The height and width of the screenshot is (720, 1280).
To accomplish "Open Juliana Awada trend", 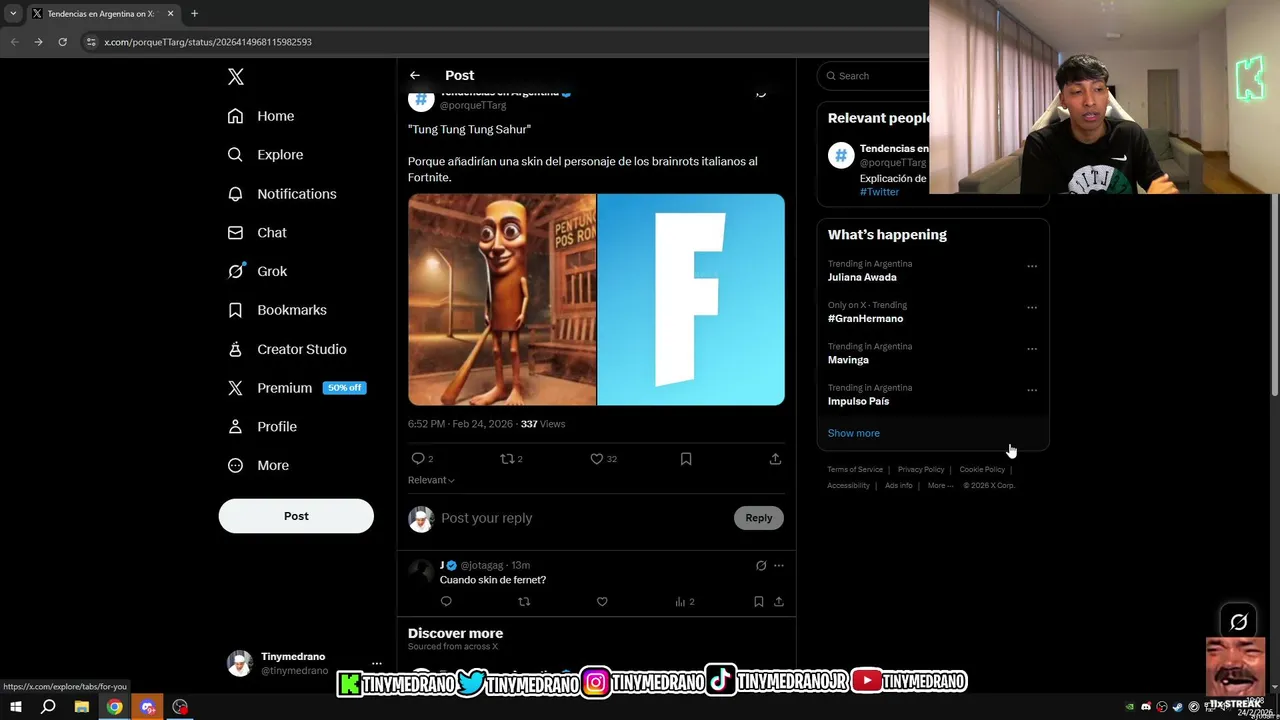I will point(862,277).
